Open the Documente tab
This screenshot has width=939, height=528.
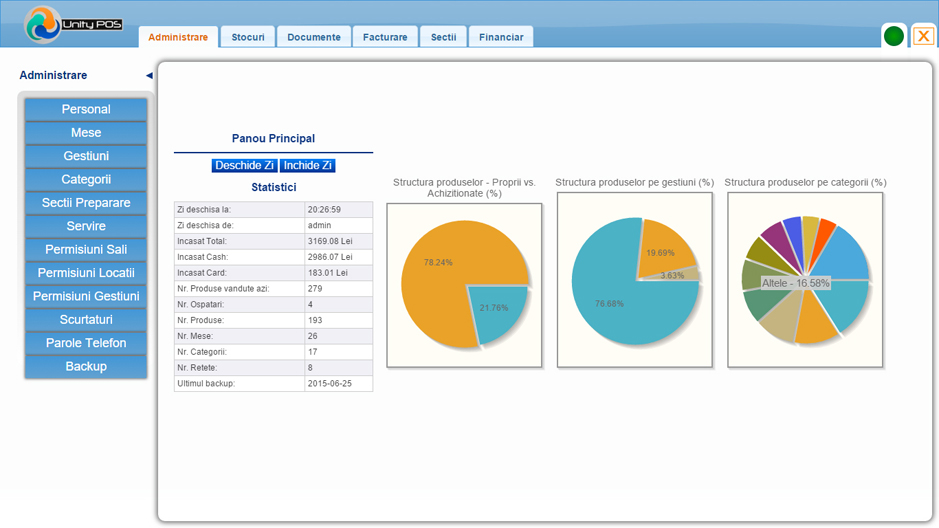[314, 37]
